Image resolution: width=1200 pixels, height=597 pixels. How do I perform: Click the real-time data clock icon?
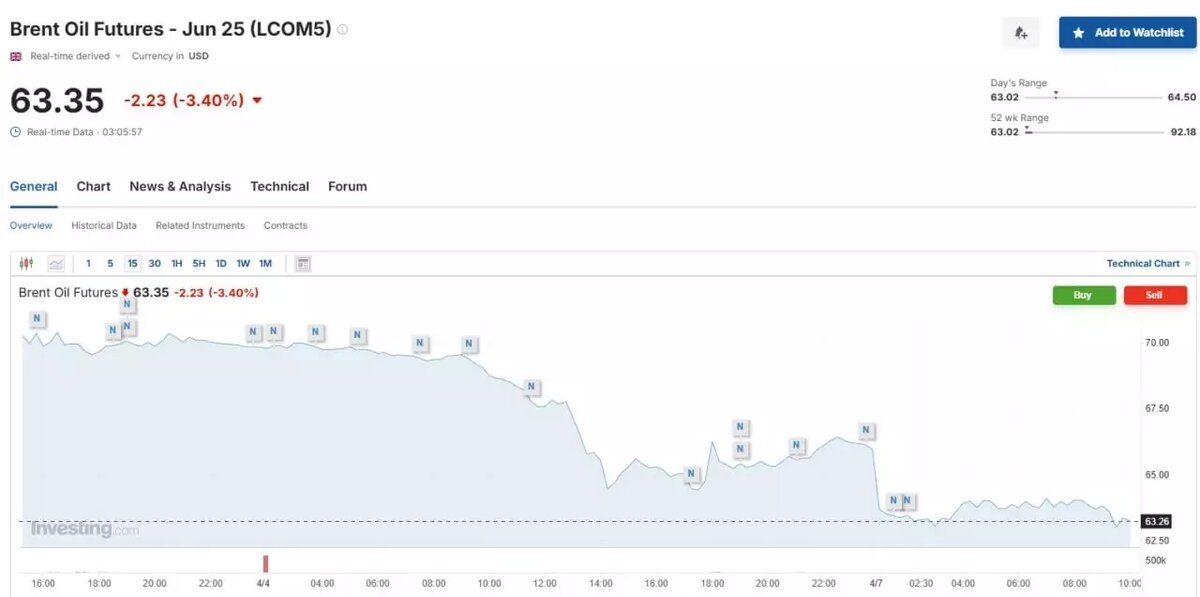(x=15, y=132)
